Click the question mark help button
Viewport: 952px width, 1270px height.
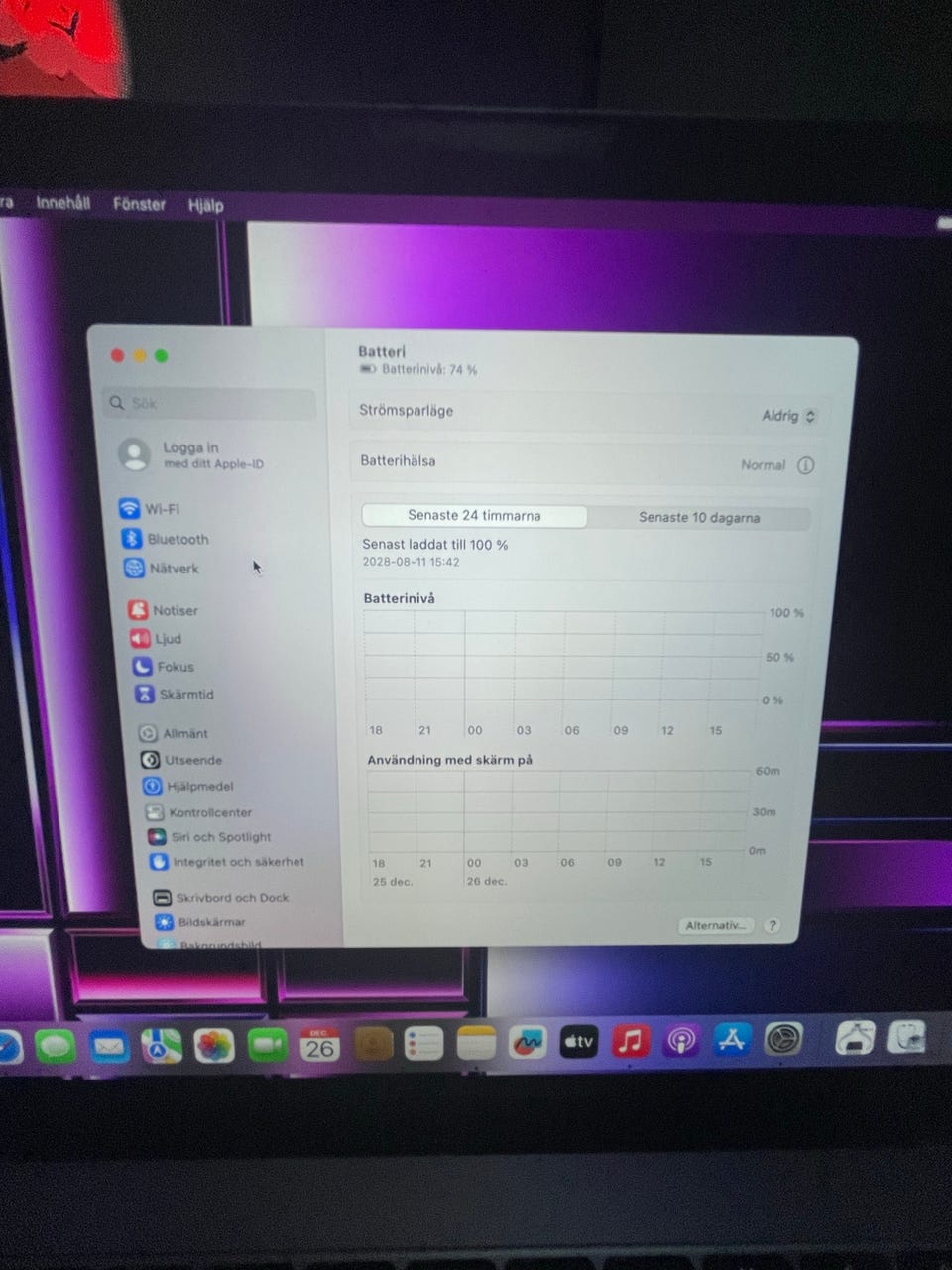(772, 925)
